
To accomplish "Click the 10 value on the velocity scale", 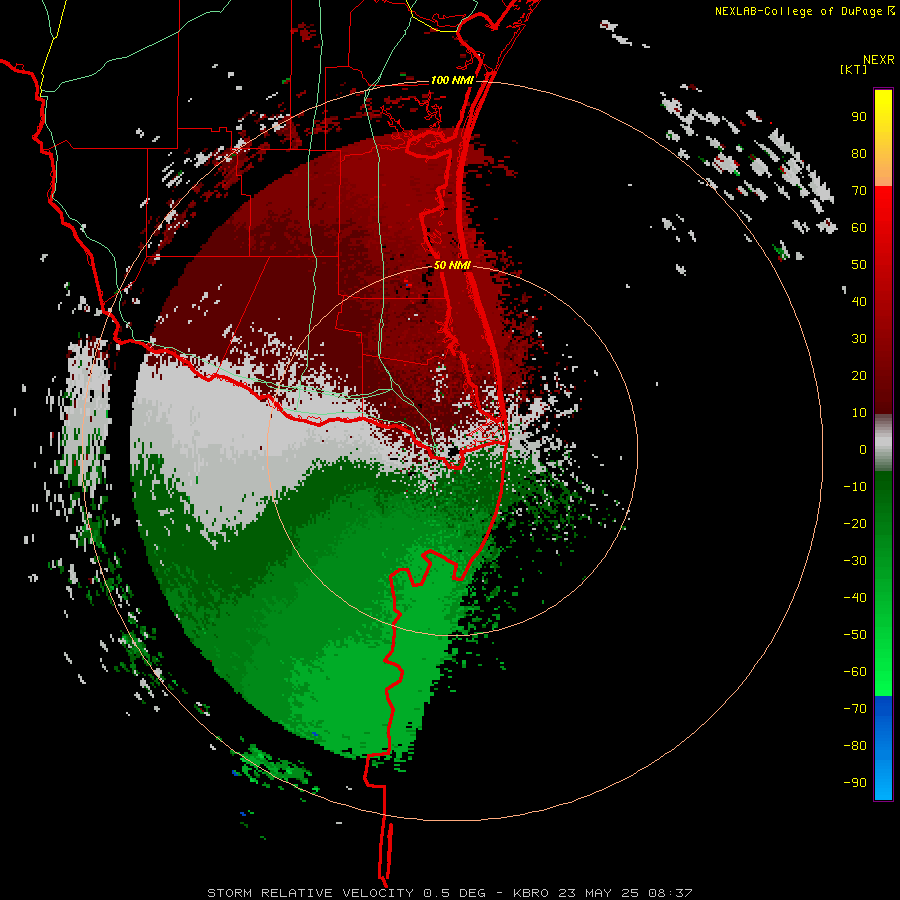I will pos(859,413).
